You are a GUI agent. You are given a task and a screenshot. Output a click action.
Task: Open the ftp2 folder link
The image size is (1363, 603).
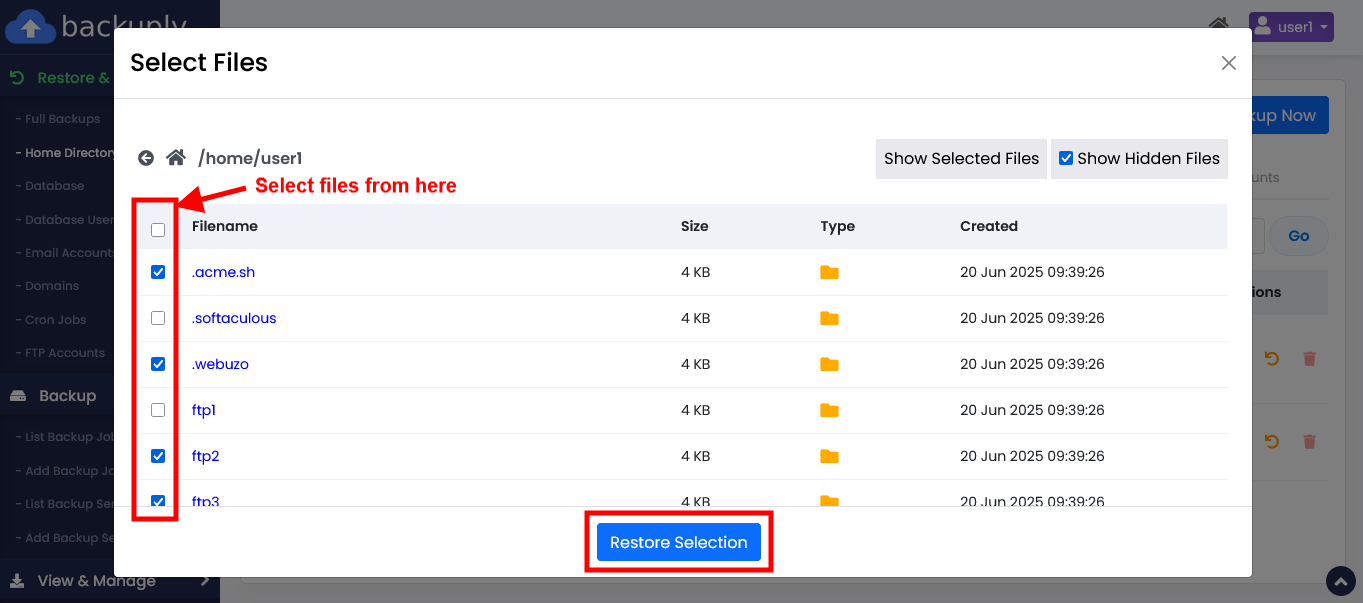(205, 456)
